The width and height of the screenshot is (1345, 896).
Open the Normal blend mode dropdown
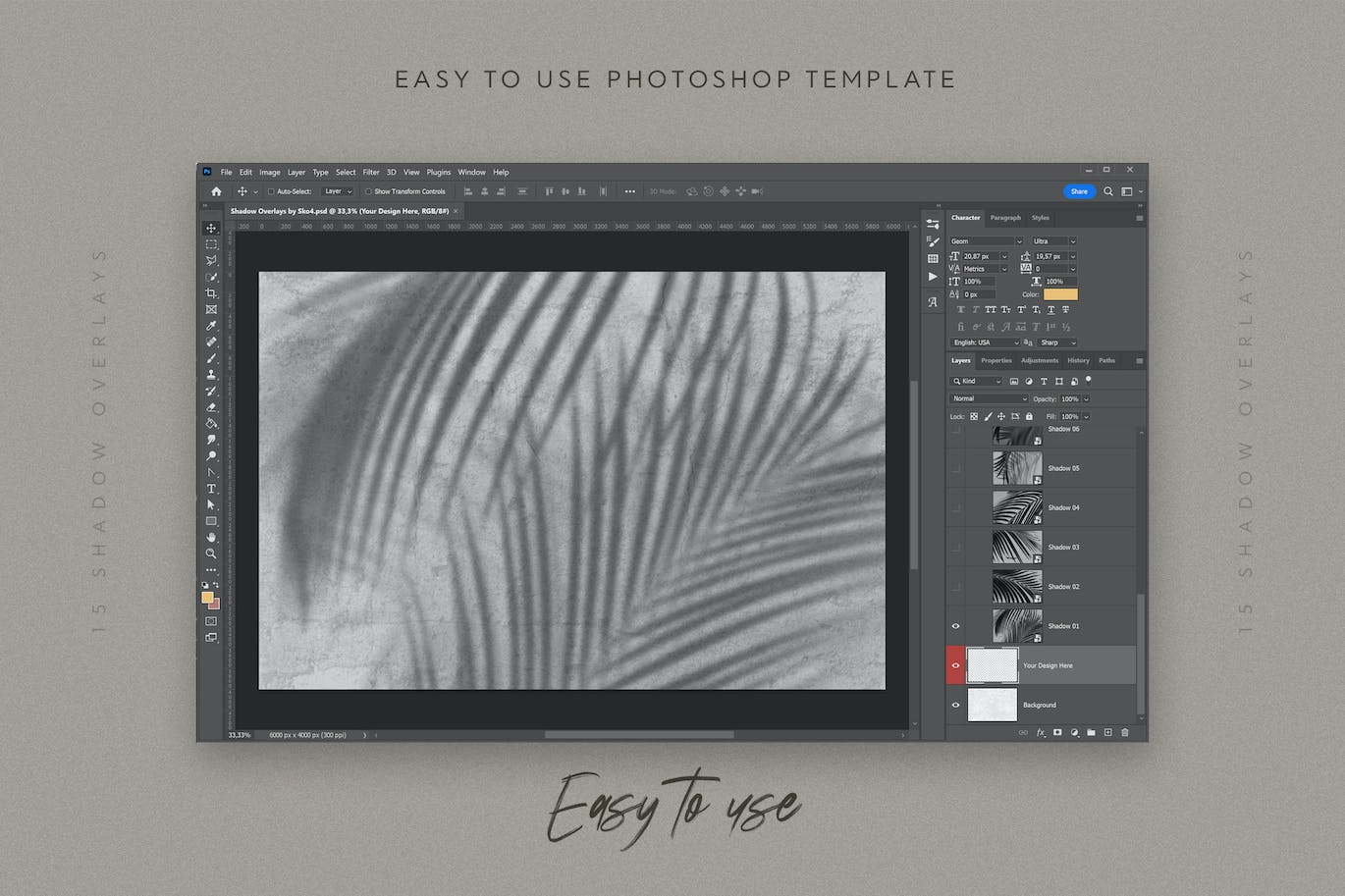click(989, 398)
